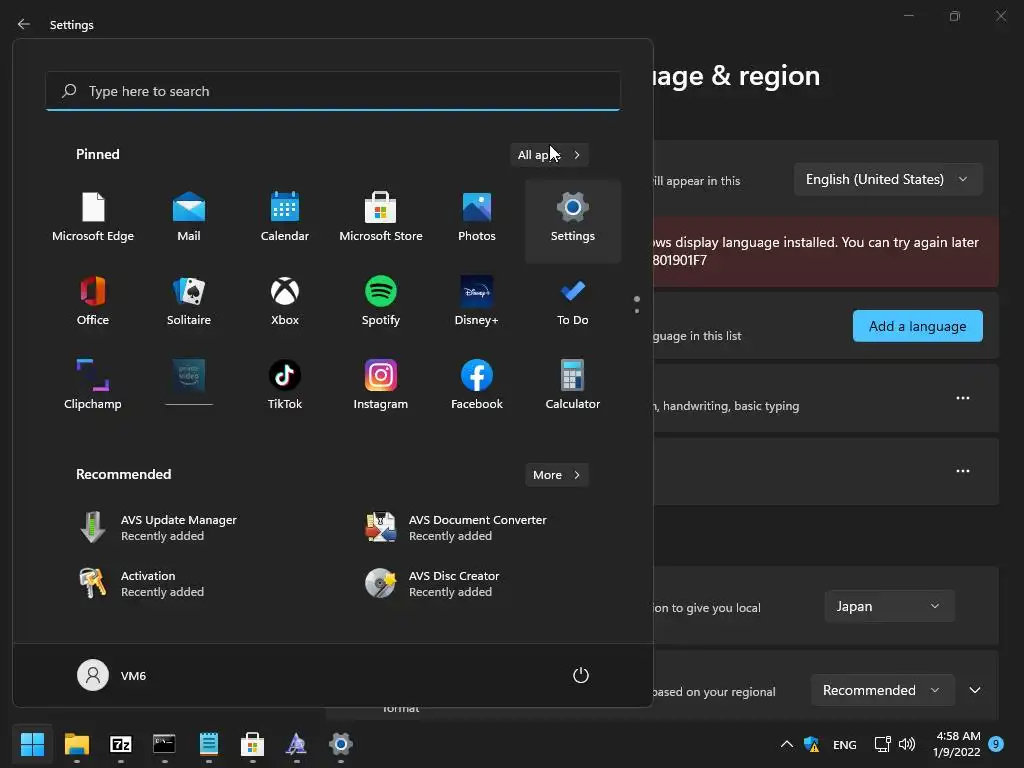
Task: Open the Recommended regional format dropdown
Action: click(882, 690)
